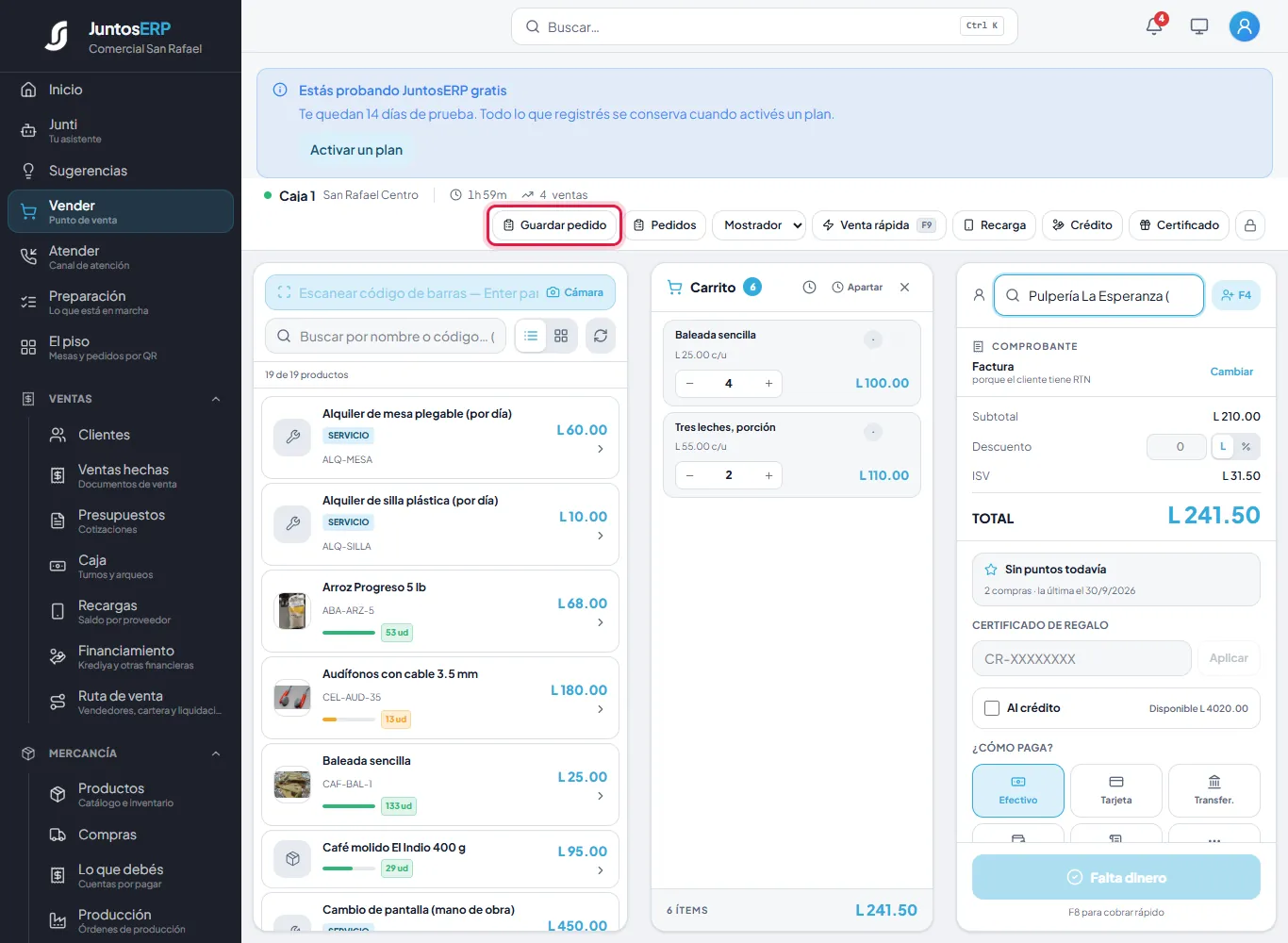
Task: Set discount type to percent
Action: tap(1247, 447)
